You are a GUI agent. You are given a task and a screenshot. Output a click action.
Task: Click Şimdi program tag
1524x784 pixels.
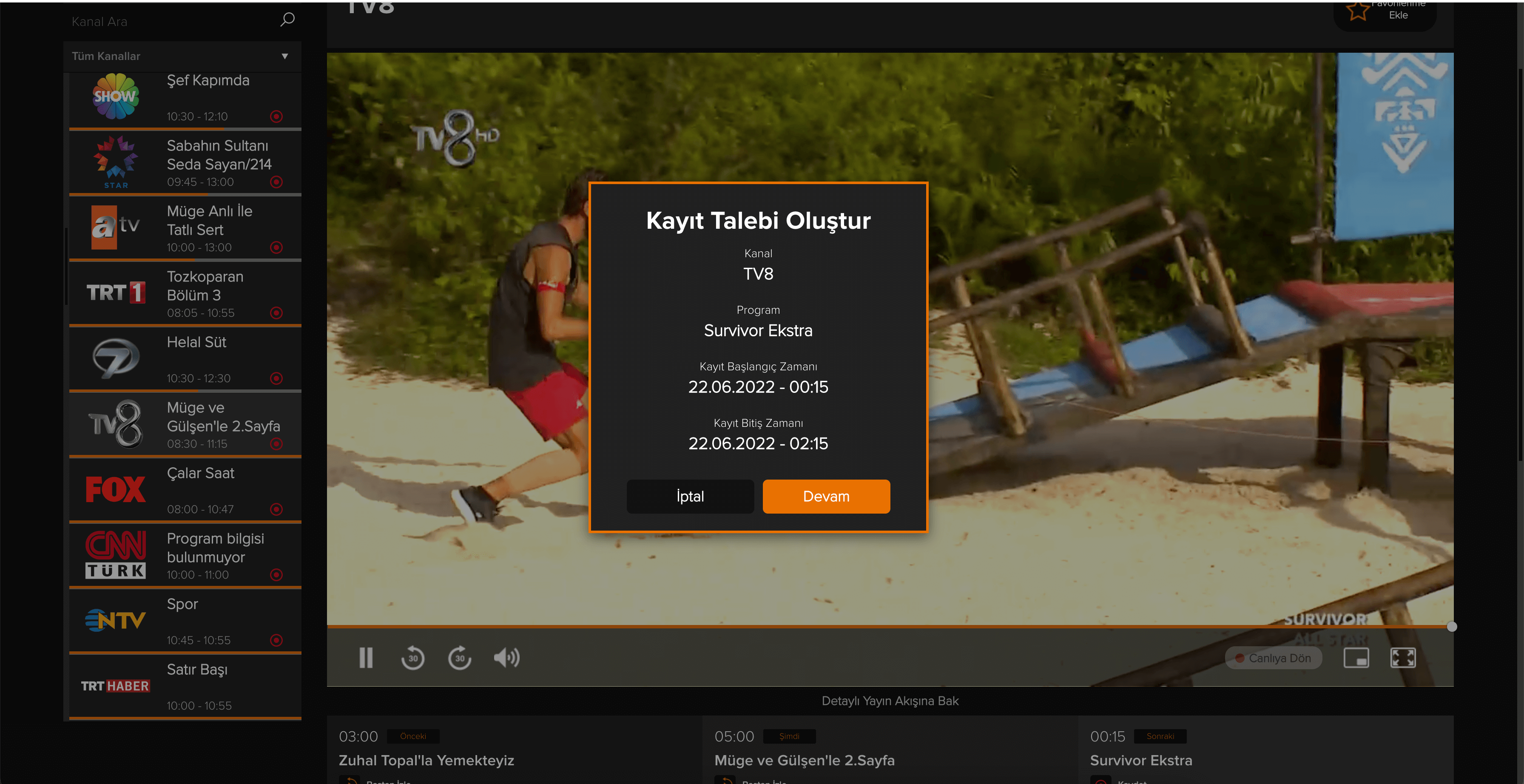pos(789,736)
